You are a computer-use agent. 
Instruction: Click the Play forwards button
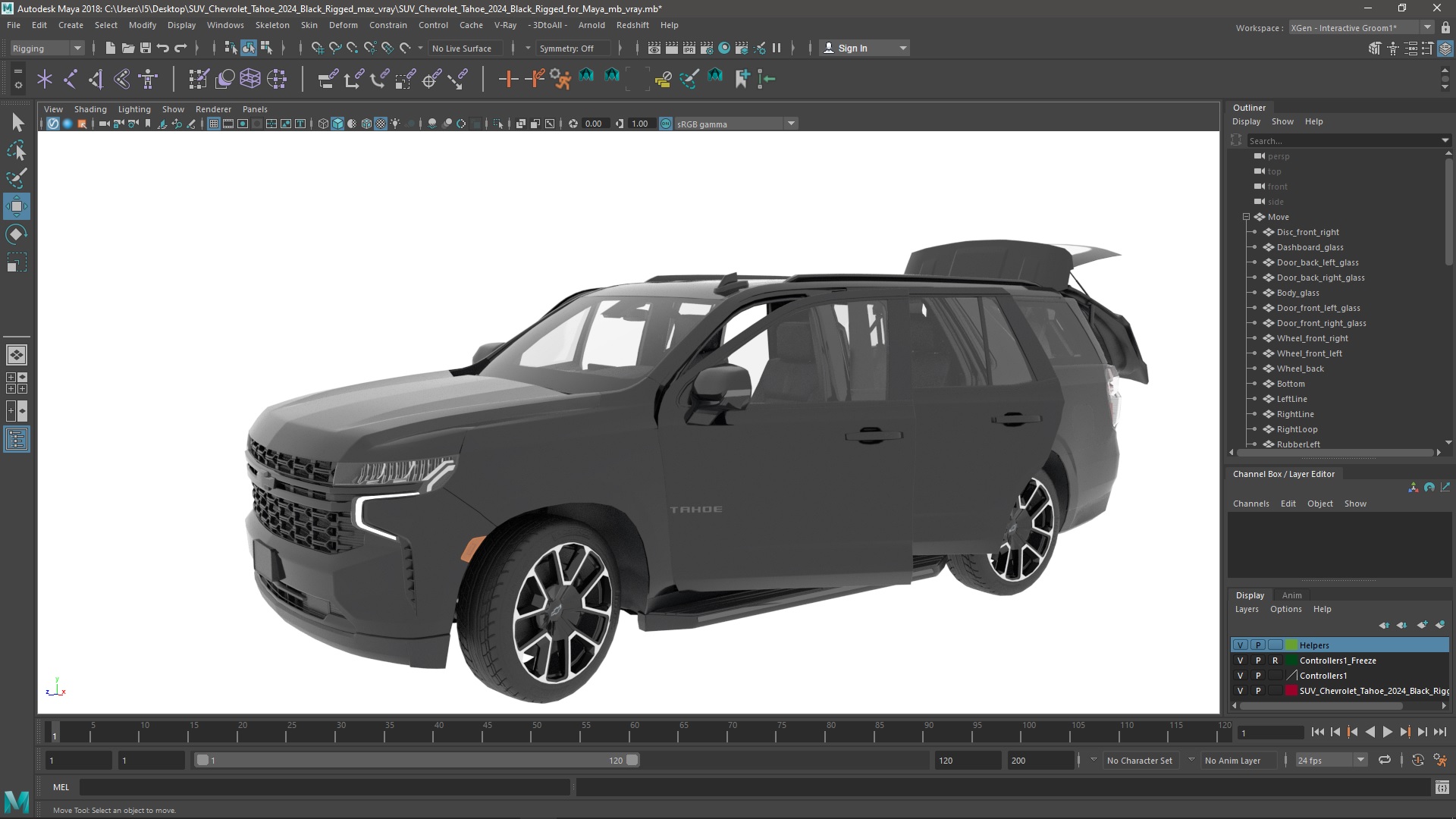coord(1387,732)
